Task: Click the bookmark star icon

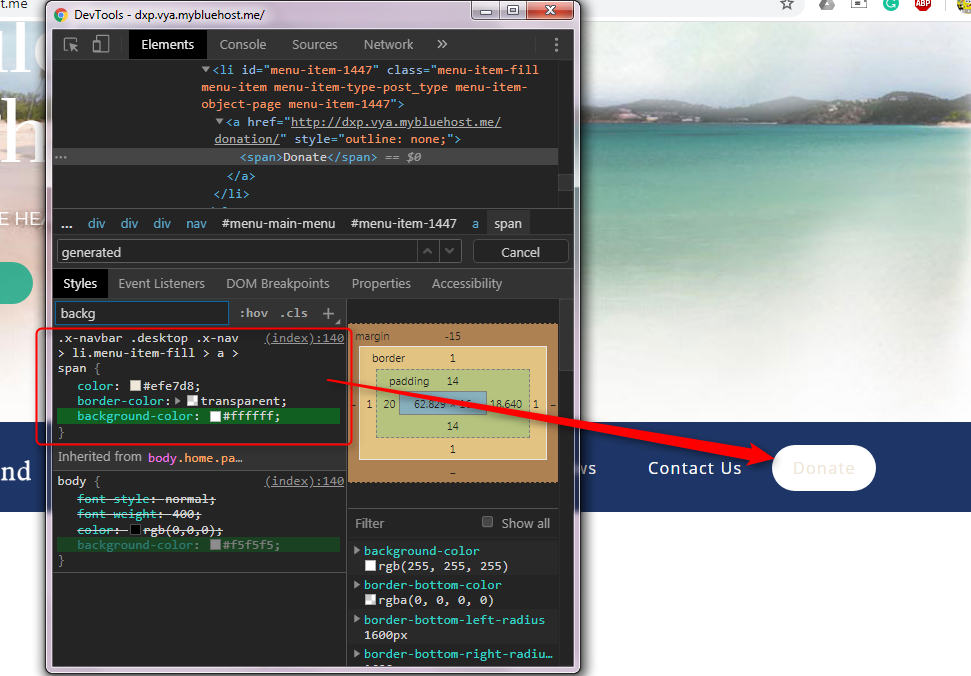Action: 789,6
